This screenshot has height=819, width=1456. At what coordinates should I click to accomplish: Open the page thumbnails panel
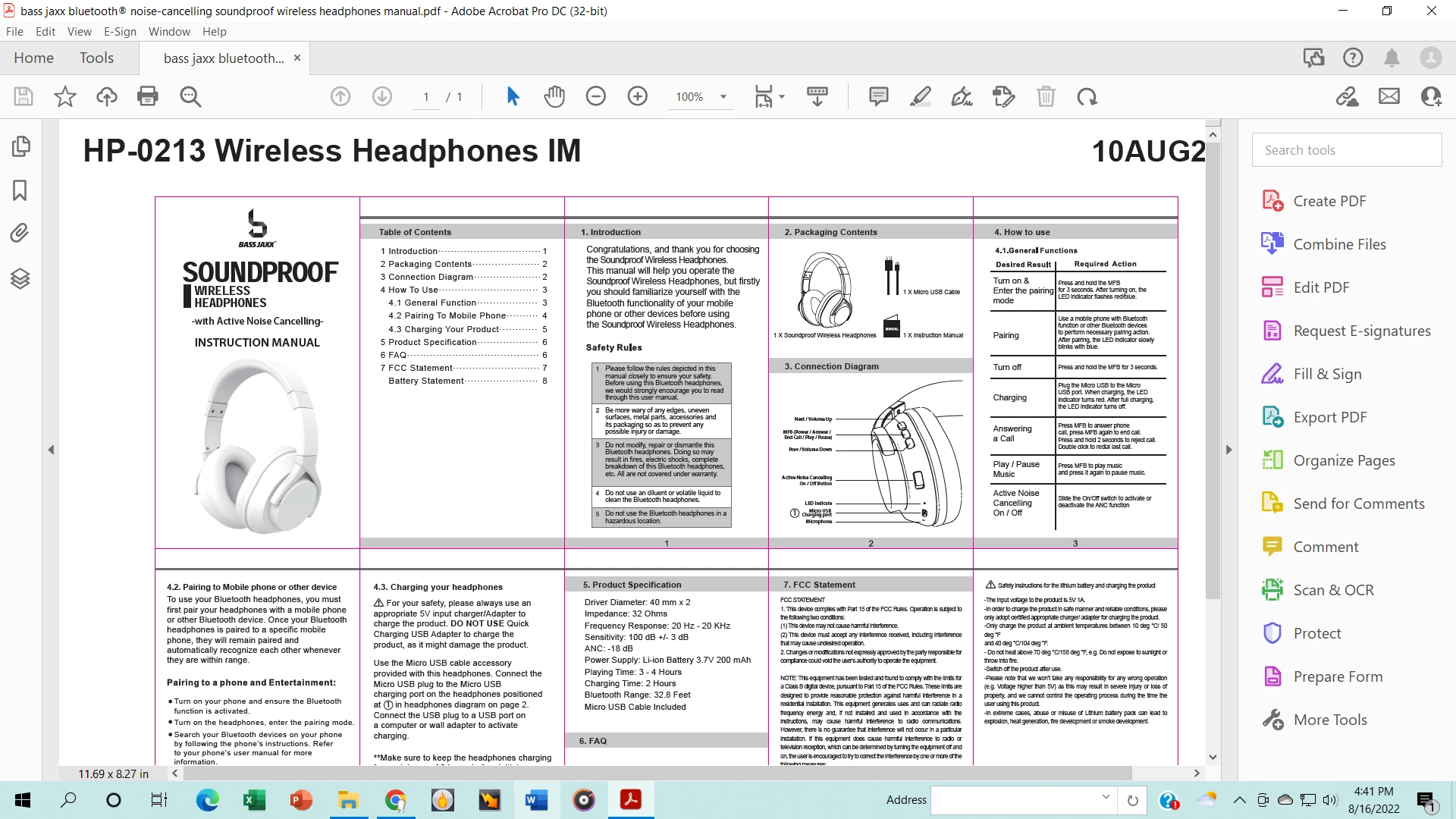tap(20, 146)
